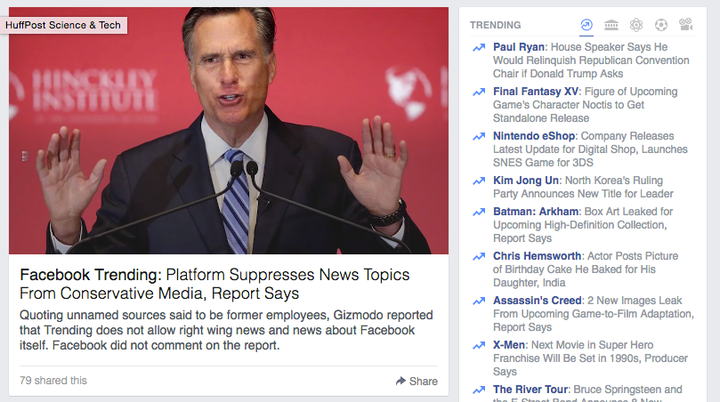This screenshot has width=720, height=402.
Task: Click the trend arrow beside X-Men
Action: (479, 345)
